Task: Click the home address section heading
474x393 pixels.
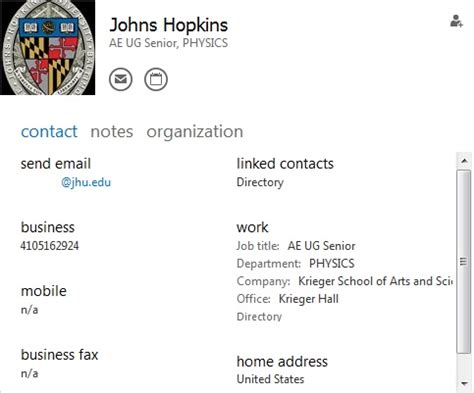Action: (282, 362)
